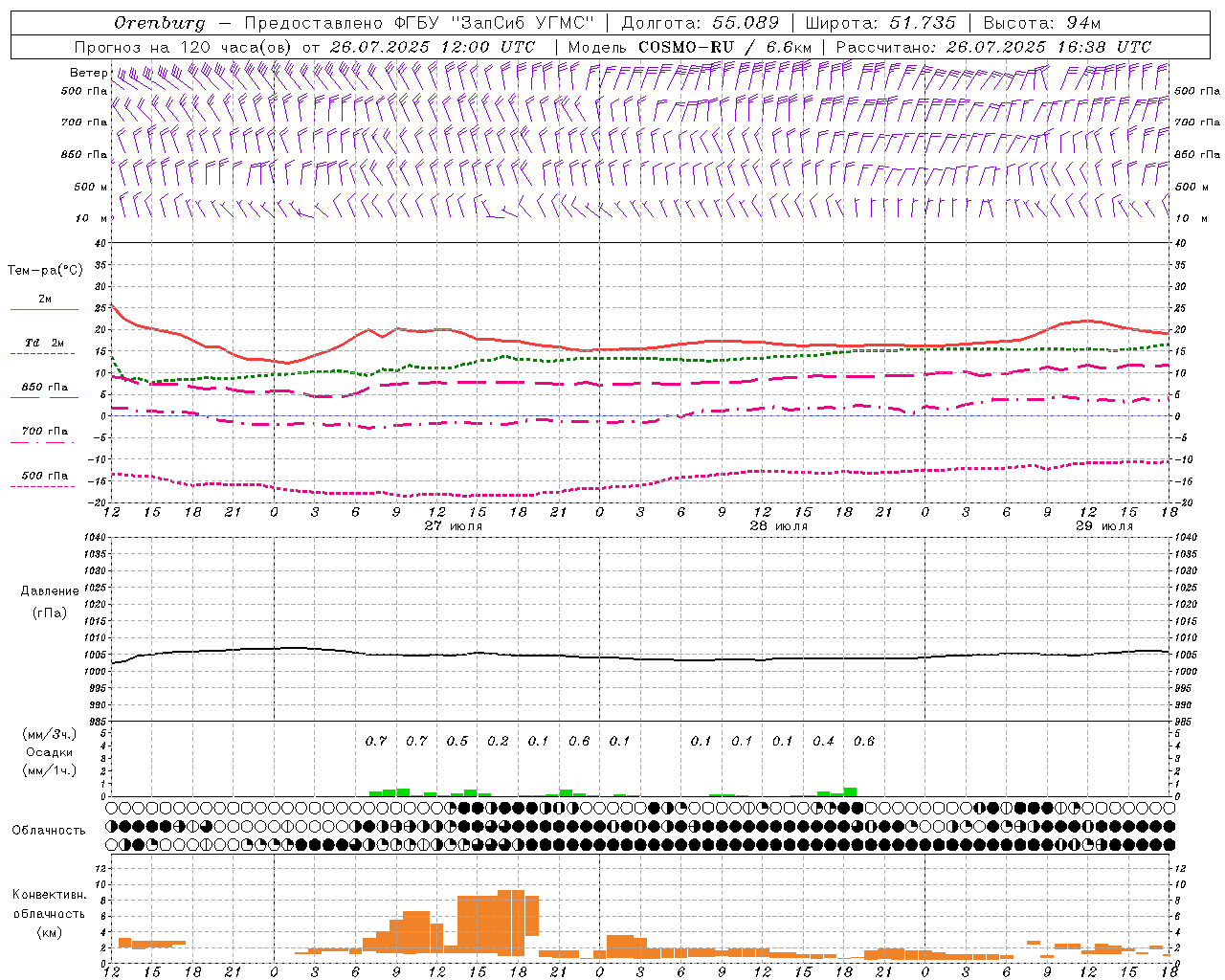Click the "Тем-ра(°C)" axis title
The image size is (1225, 980).
pos(45,271)
